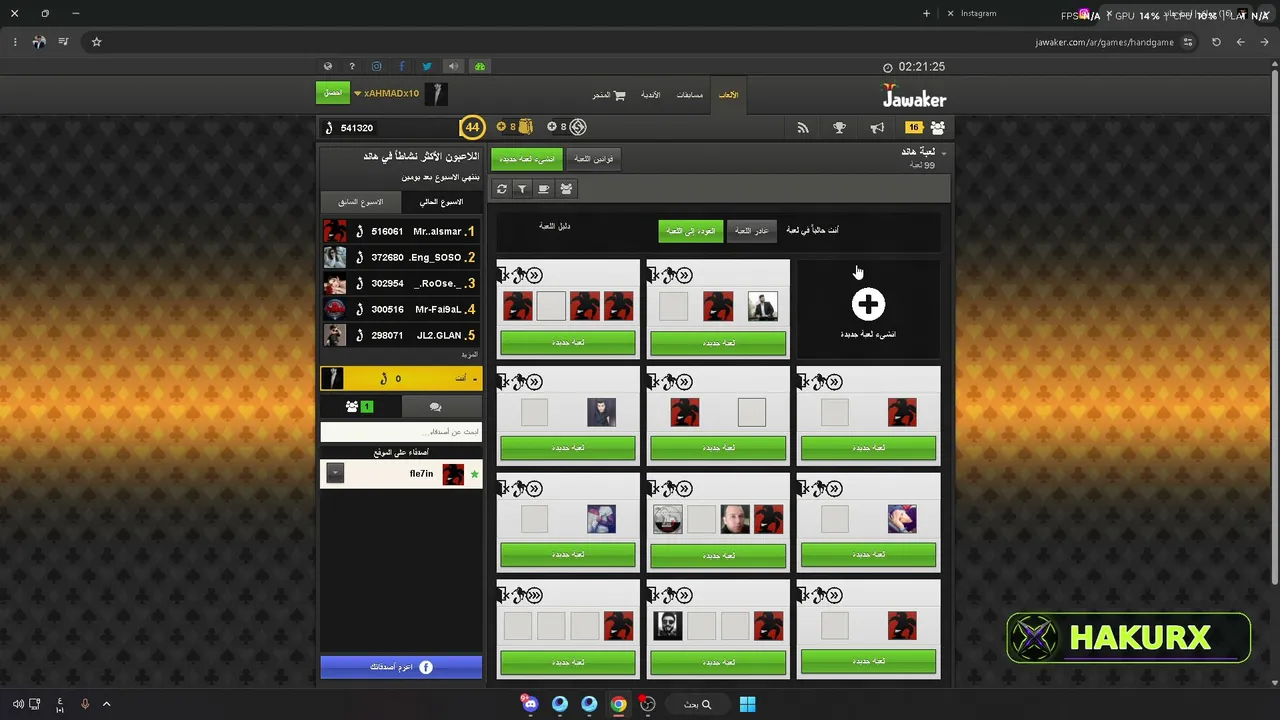Click green return to game button

coord(691,231)
